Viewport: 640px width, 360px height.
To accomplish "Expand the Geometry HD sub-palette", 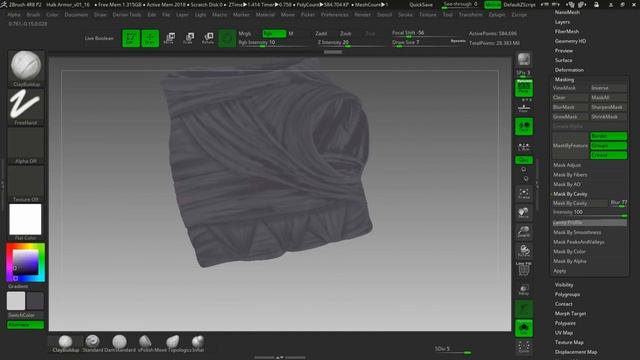I will click(x=570, y=41).
